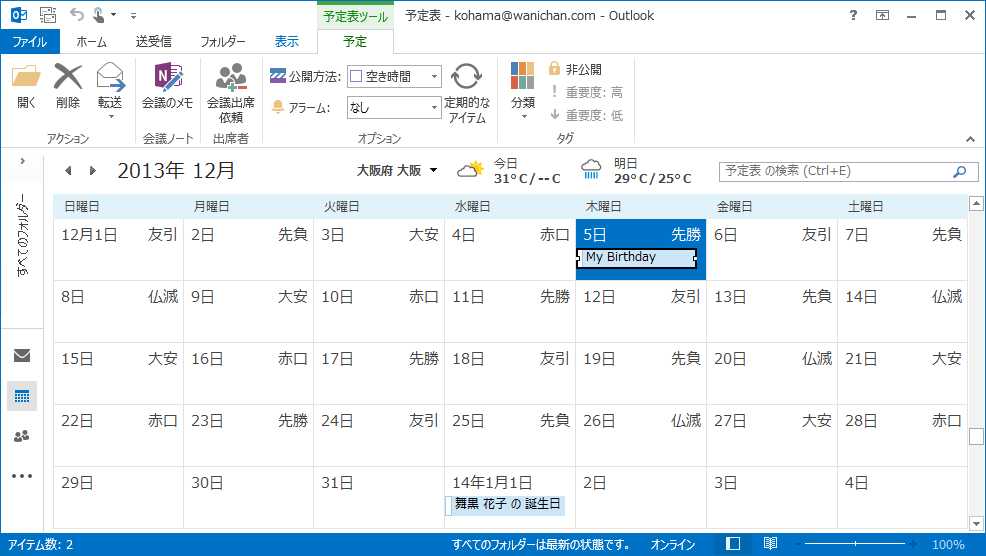Switch to the フォルダー tab
This screenshot has height=556, width=986.
point(223,42)
